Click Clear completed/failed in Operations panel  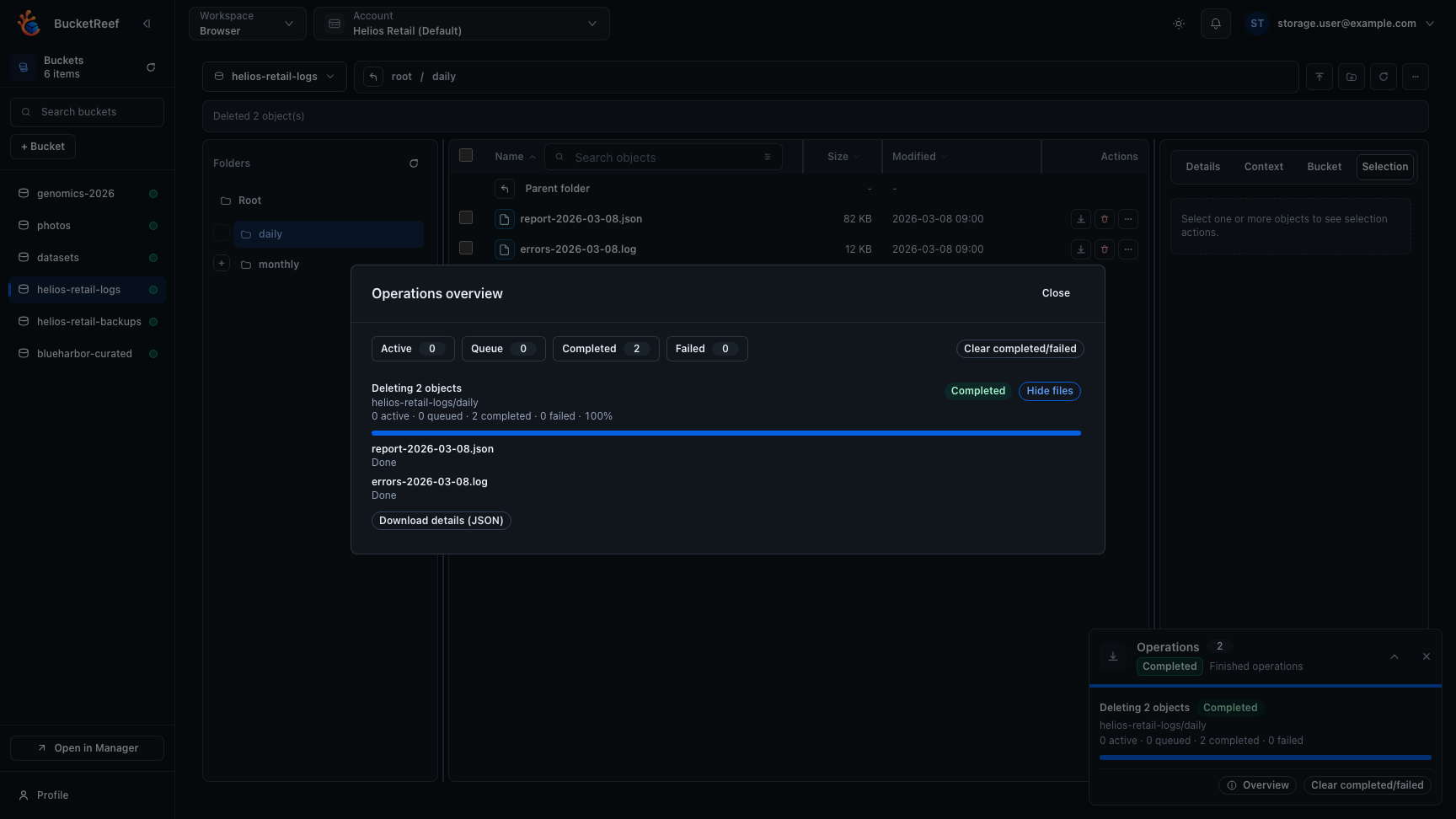point(1368,785)
